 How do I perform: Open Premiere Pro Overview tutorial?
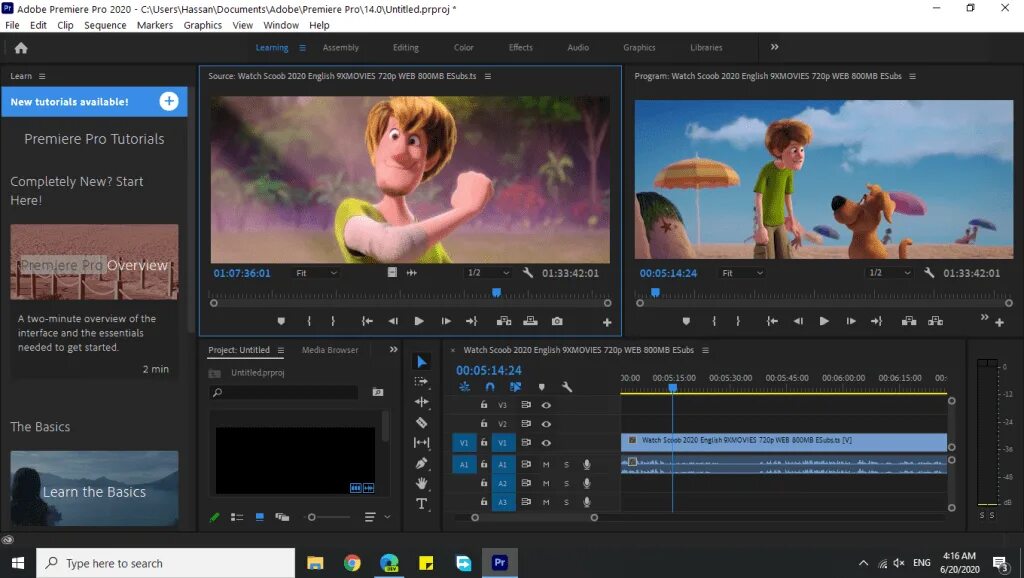coord(94,262)
